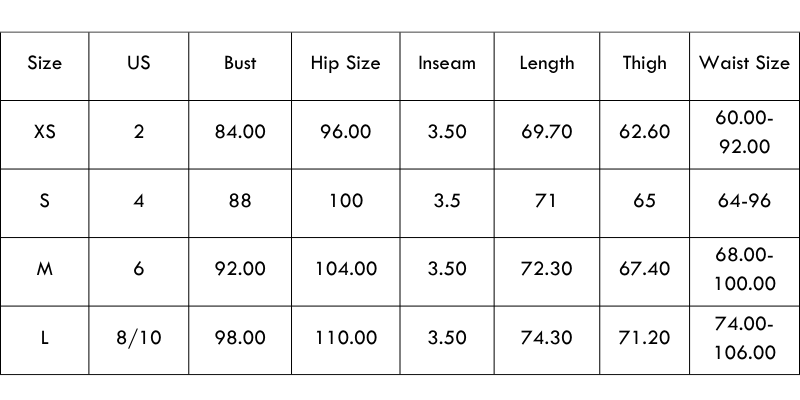The width and height of the screenshot is (800, 400).
Task: Click the Length column header
Action: (x=547, y=63)
